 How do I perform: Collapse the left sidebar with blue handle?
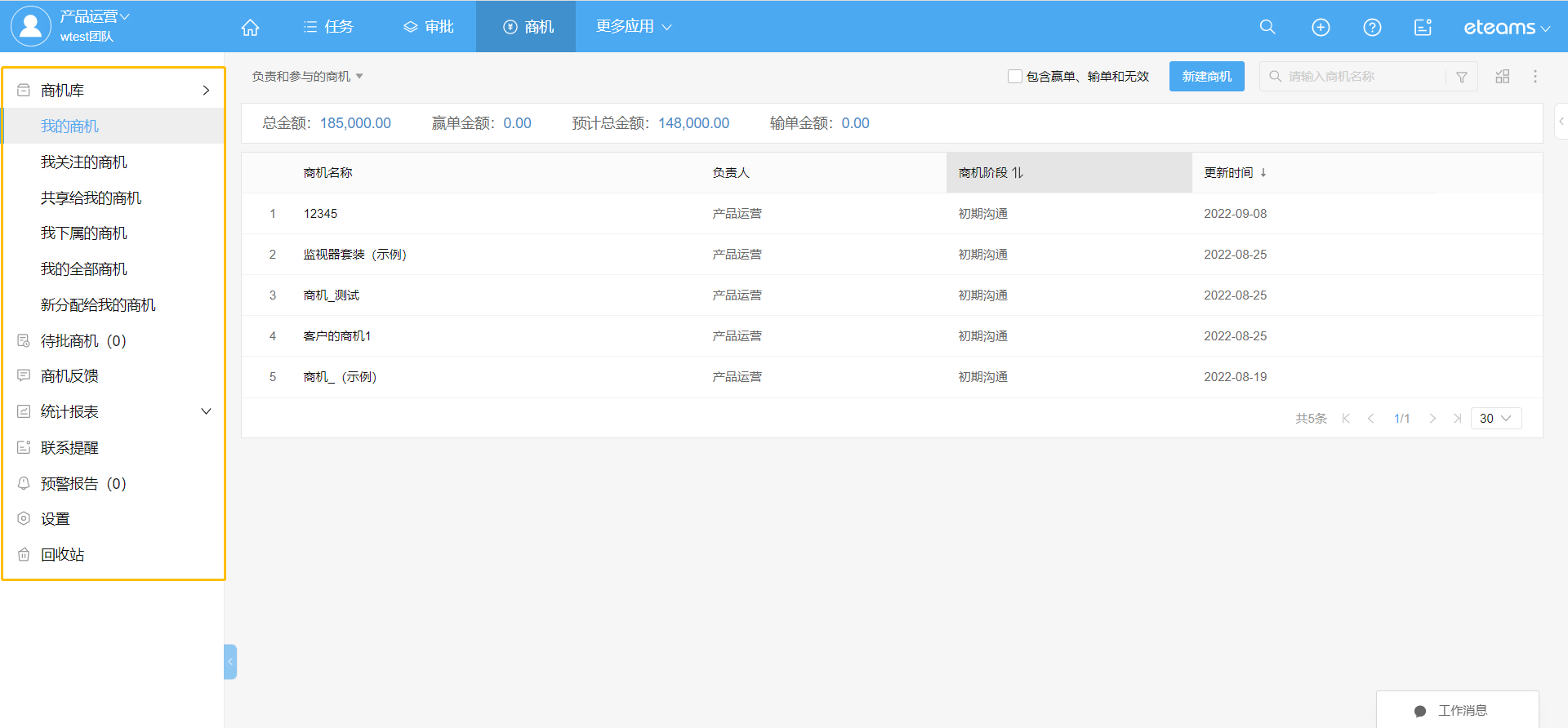click(230, 662)
